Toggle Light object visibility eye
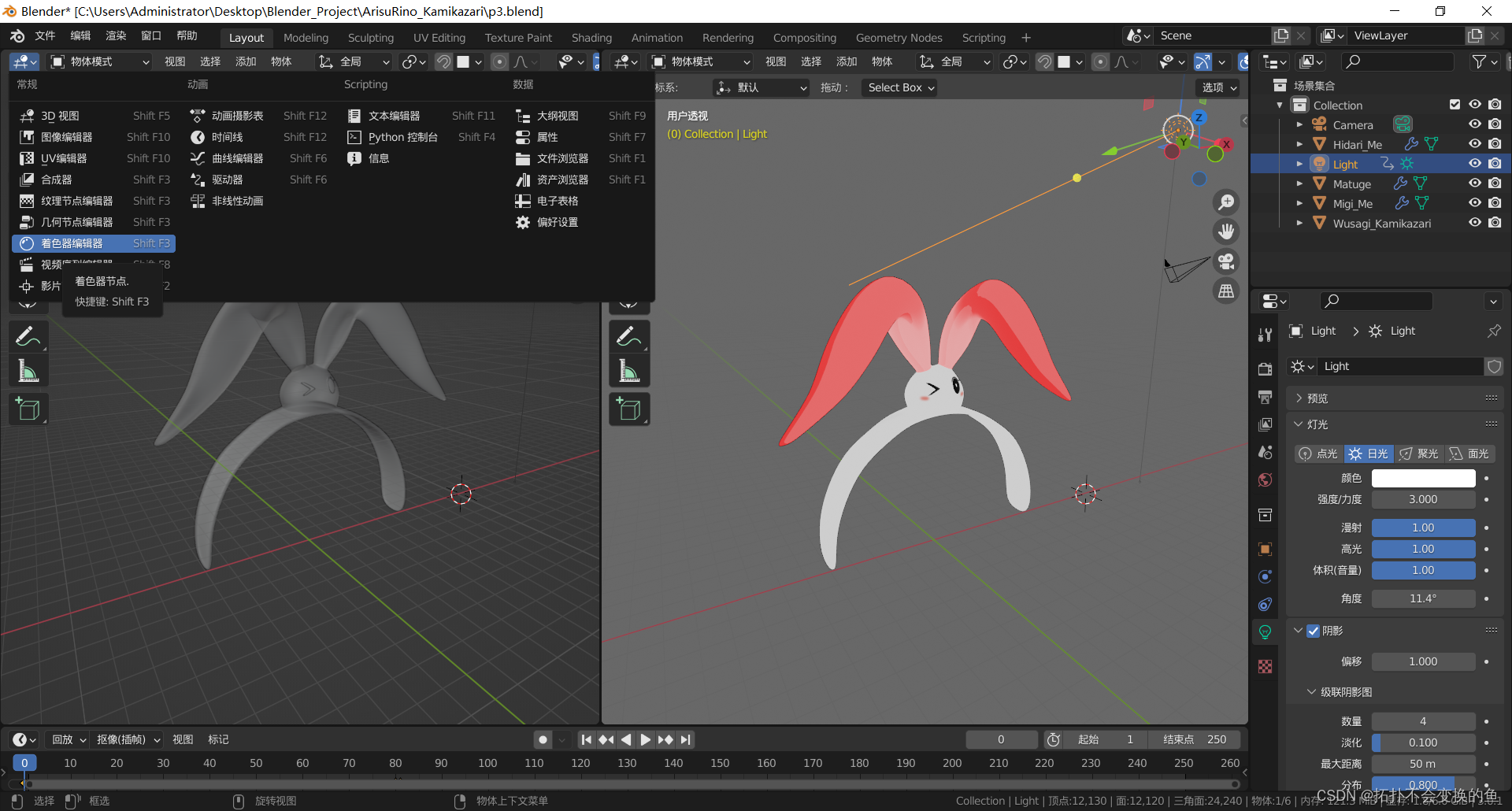Screen dimensions: 1512x811 1475,164
